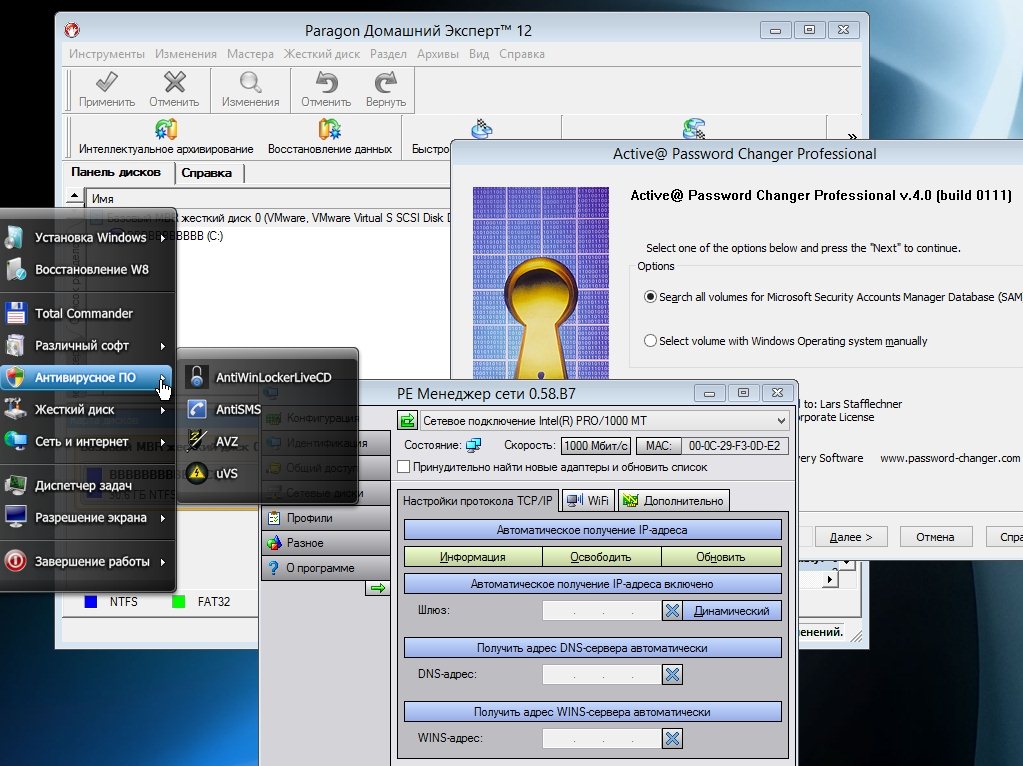Image resolution: width=1023 pixels, height=766 pixels.
Task: Open the Wizards menu in Paragon menu bar
Action: pos(249,54)
